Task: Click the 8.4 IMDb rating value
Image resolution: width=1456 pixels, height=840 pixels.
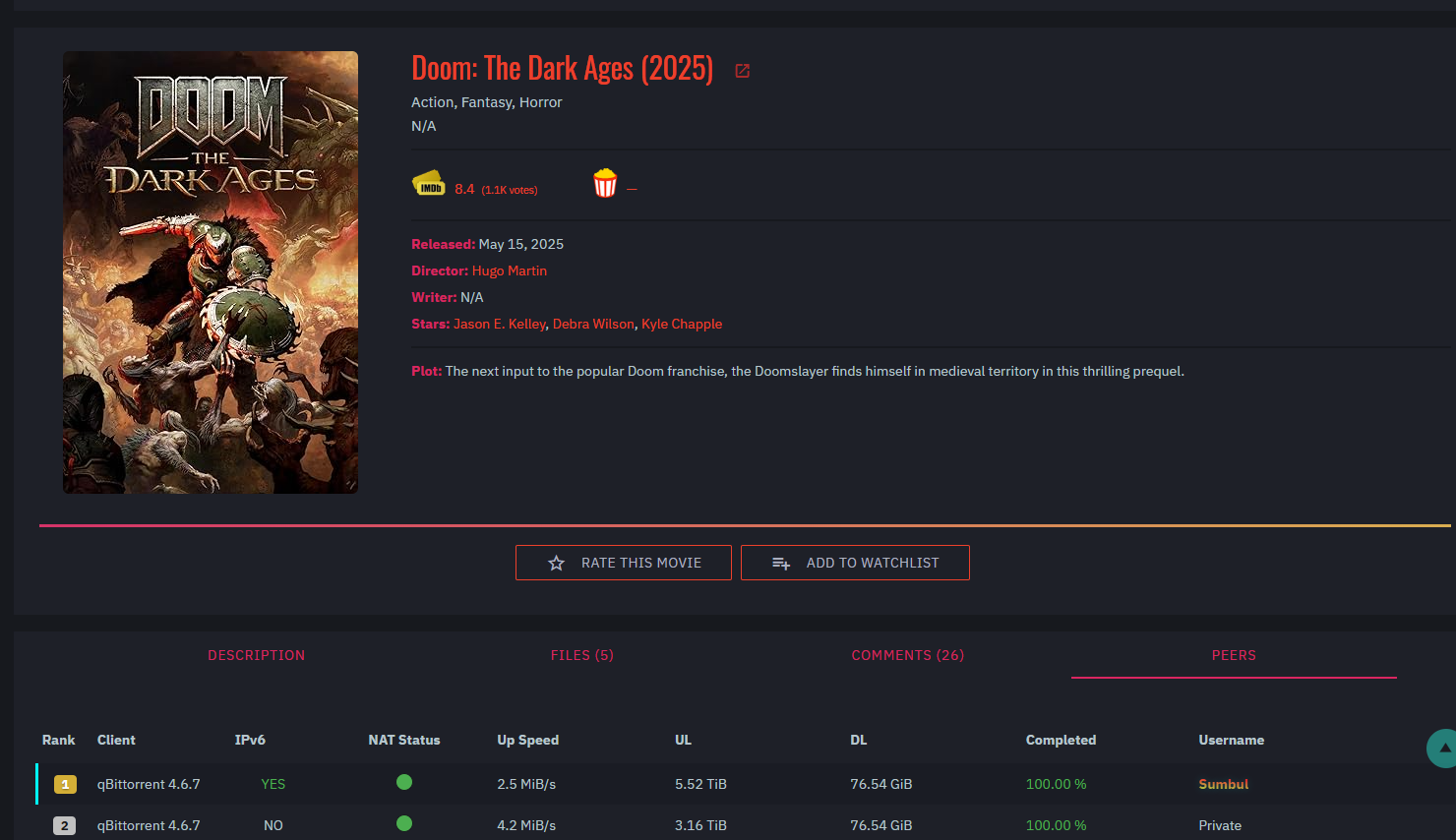Action: [x=464, y=189]
